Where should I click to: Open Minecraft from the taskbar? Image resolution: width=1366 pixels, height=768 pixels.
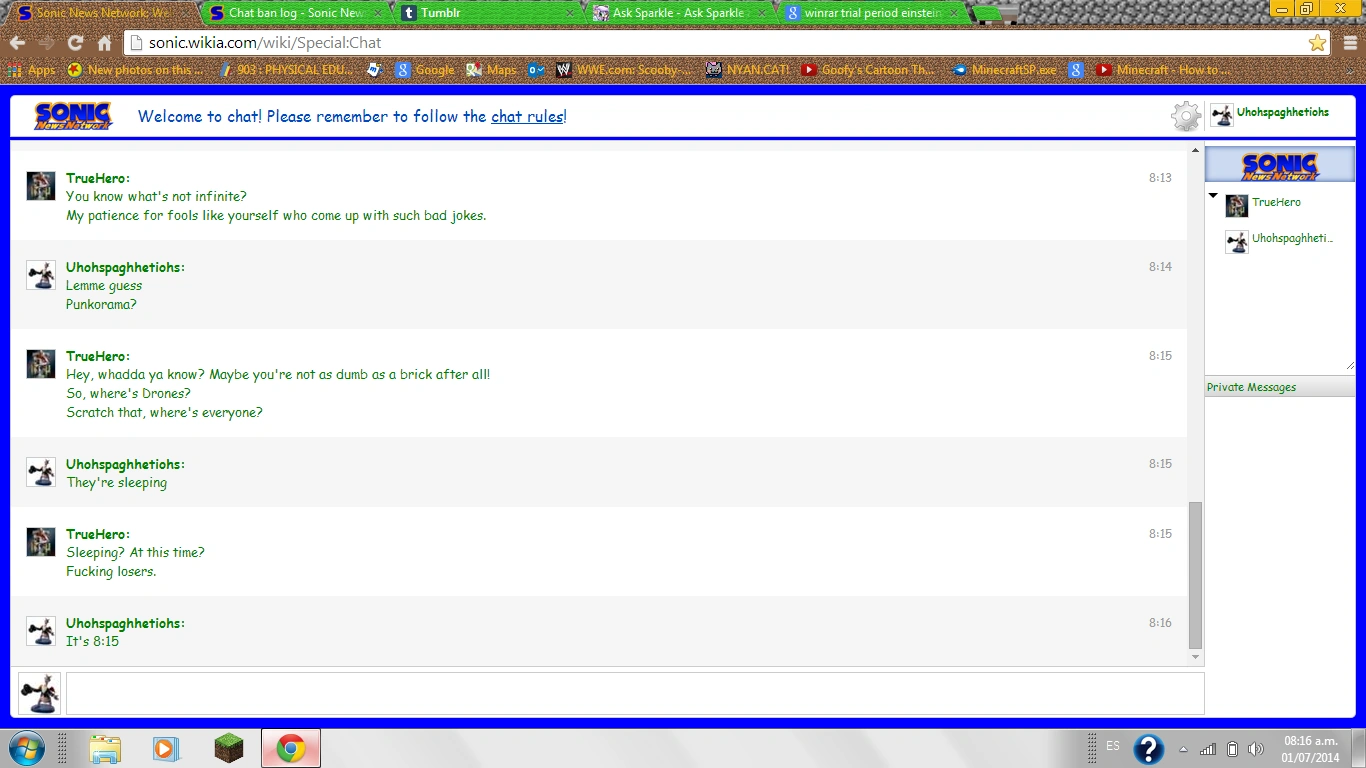coord(229,748)
